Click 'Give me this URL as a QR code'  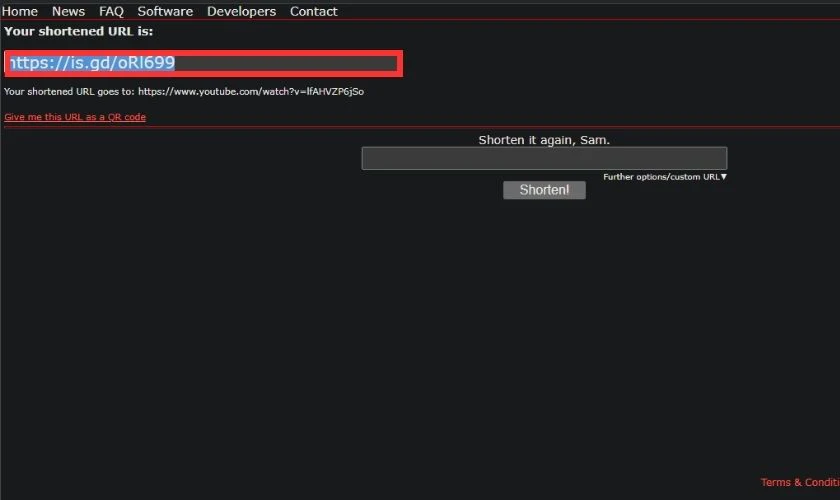(75, 117)
